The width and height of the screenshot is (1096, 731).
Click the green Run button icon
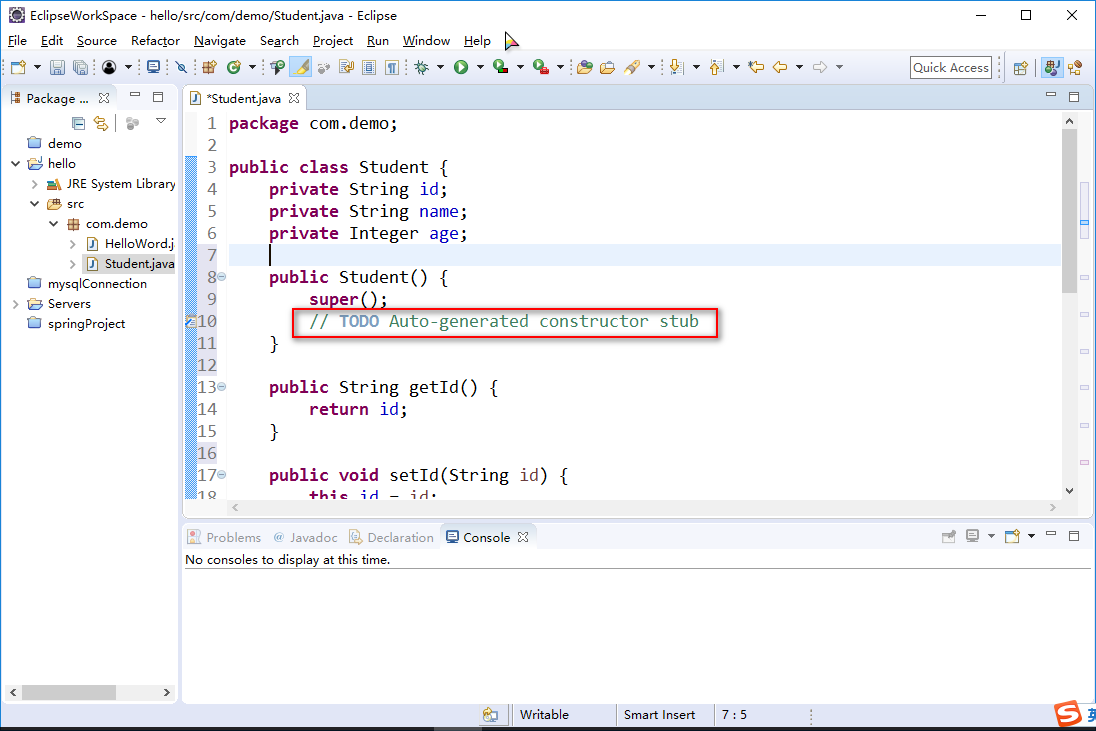click(461, 67)
